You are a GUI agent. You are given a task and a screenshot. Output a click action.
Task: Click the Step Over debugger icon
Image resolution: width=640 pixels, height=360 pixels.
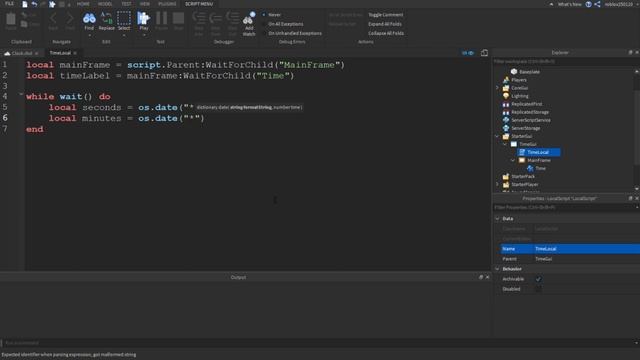tap(216, 19)
